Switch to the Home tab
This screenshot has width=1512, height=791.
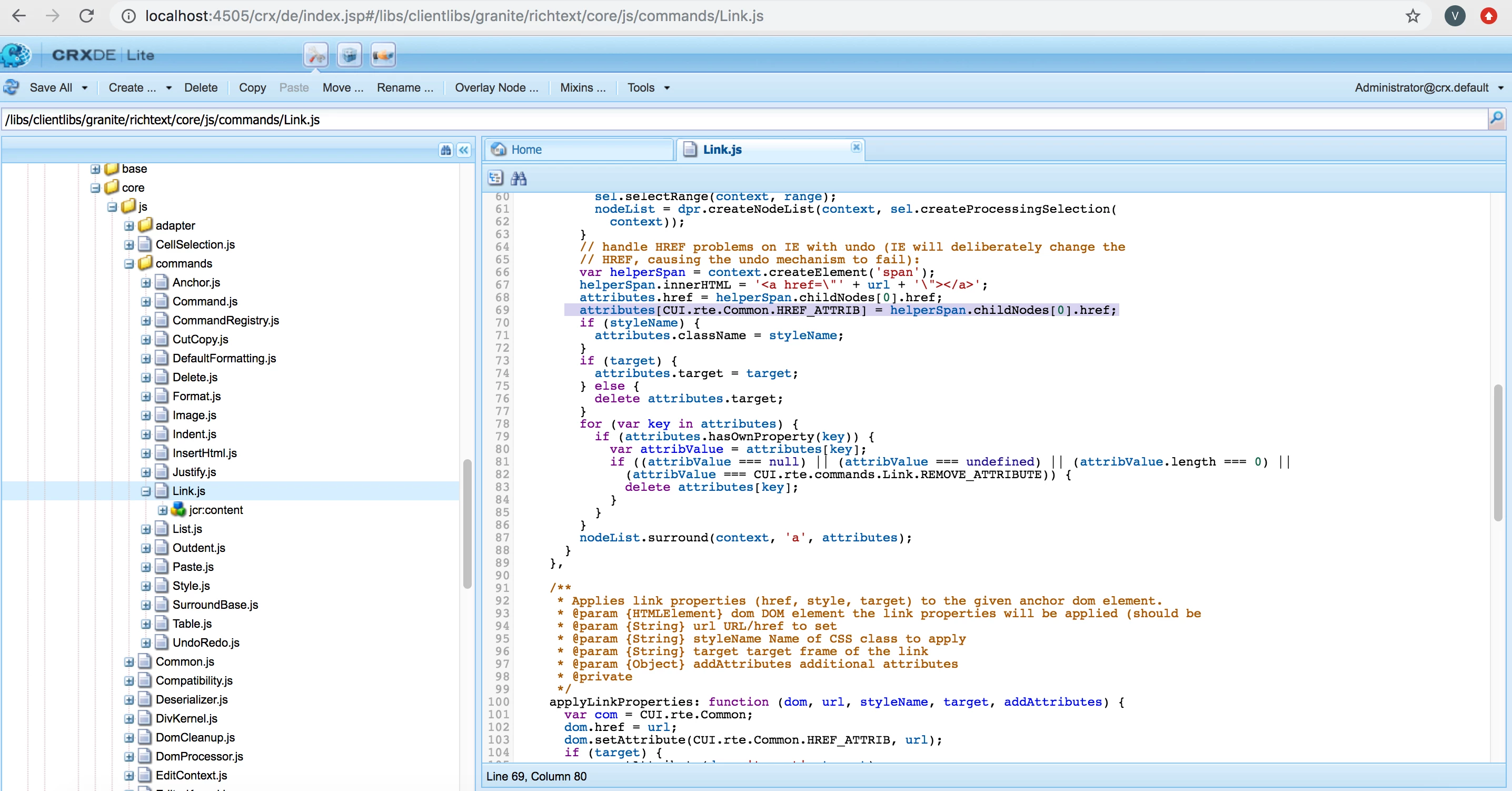[526, 150]
